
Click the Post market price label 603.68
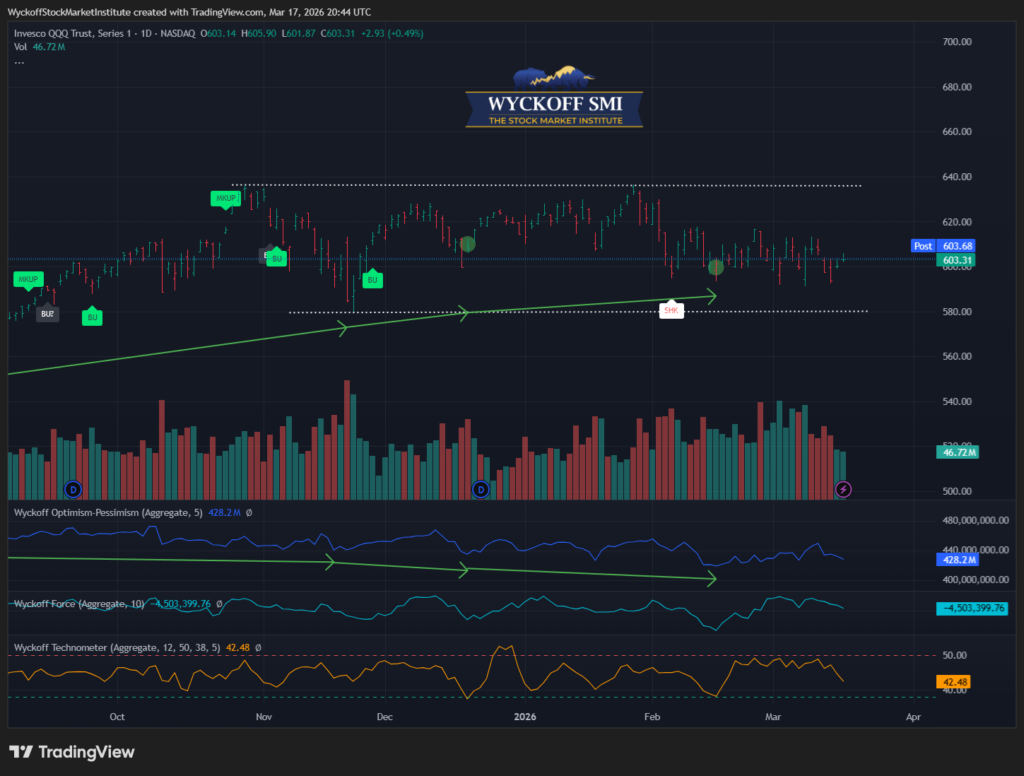(x=939, y=246)
